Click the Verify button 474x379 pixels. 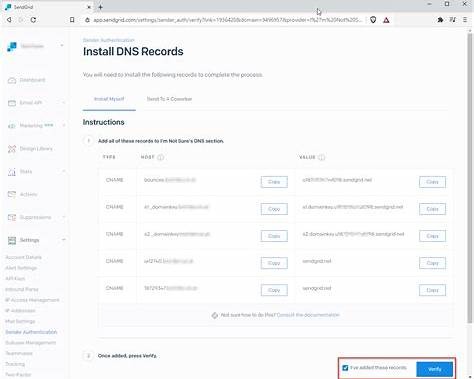pyautogui.click(x=434, y=369)
